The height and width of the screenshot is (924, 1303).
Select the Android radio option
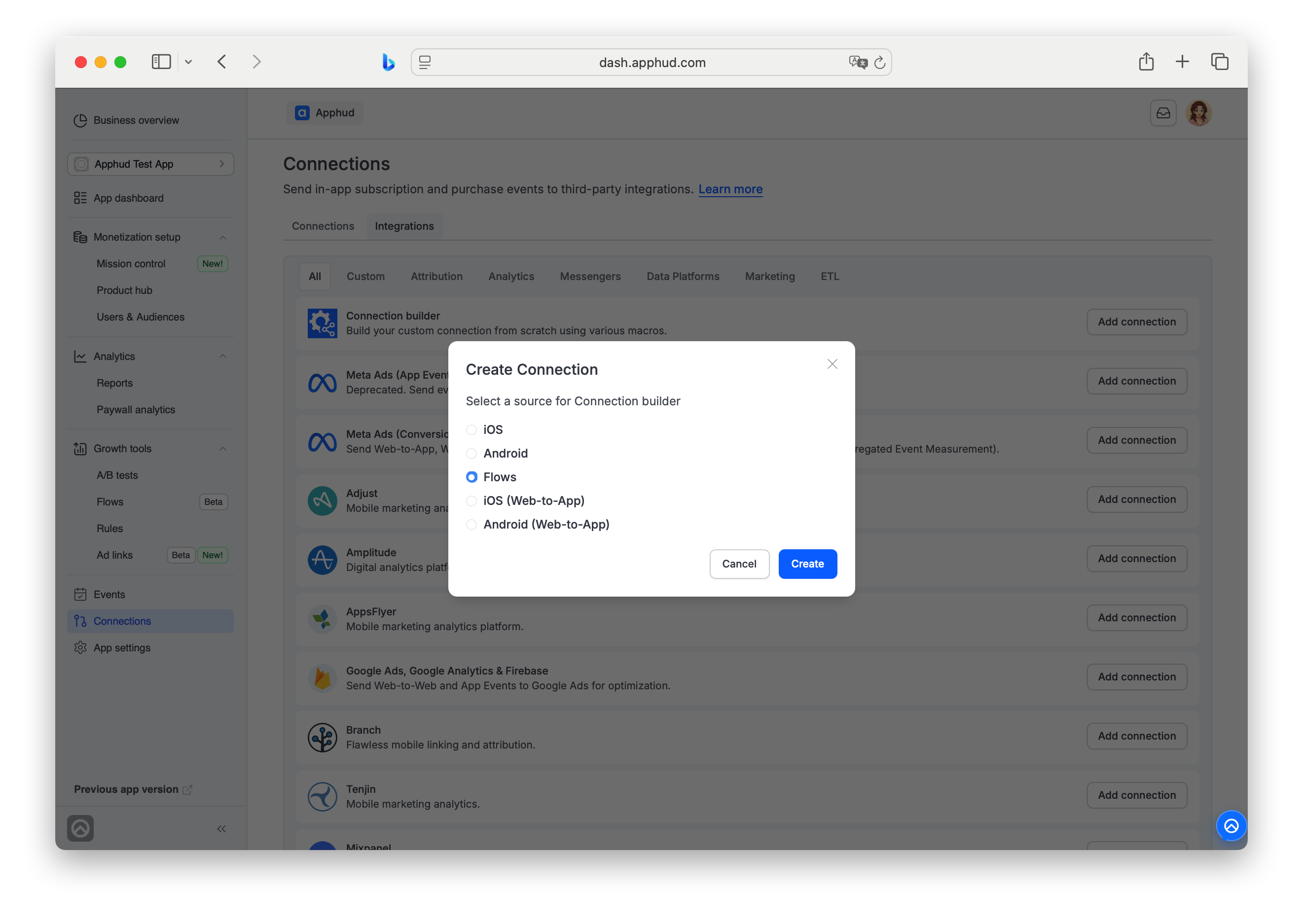(x=471, y=454)
